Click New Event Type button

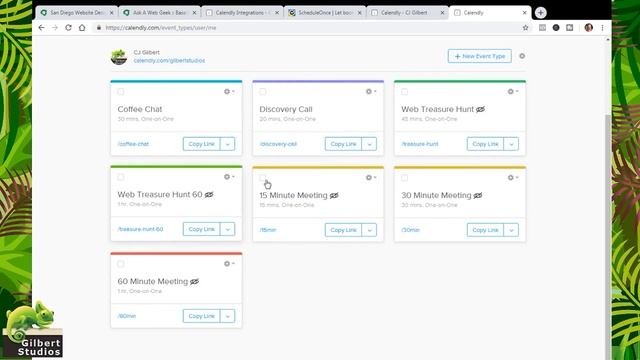click(480, 56)
